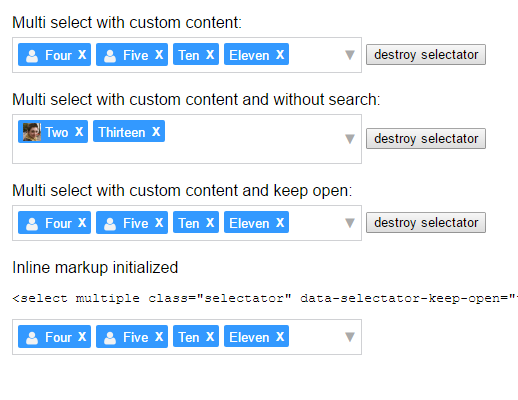Open dropdown arrow of inline markup select
Viewport: 518px width, 400px height.
pos(350,337)
